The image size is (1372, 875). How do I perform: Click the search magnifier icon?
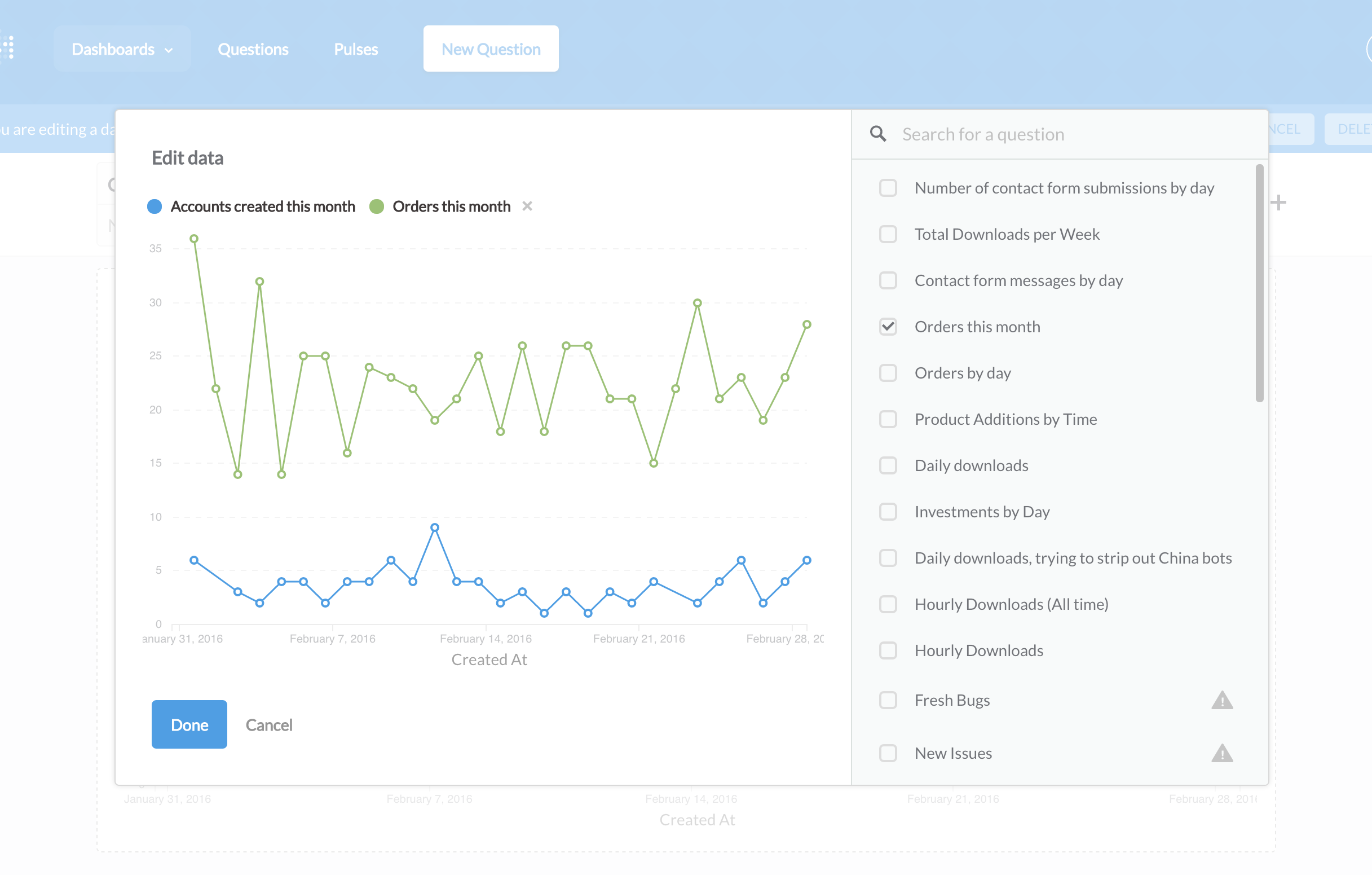coord(878,134)
